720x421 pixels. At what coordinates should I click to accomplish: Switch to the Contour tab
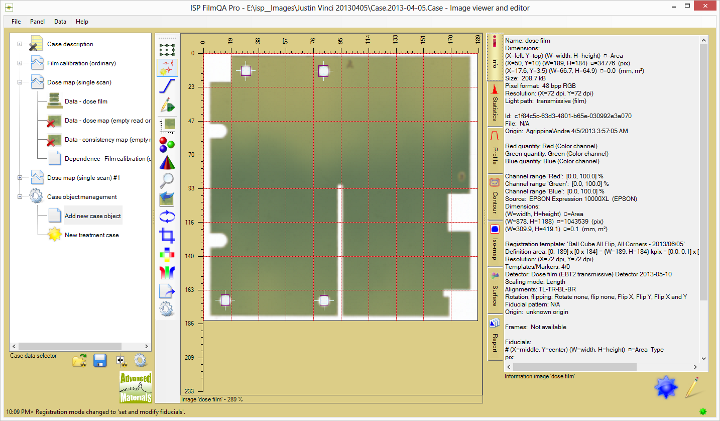495,197
